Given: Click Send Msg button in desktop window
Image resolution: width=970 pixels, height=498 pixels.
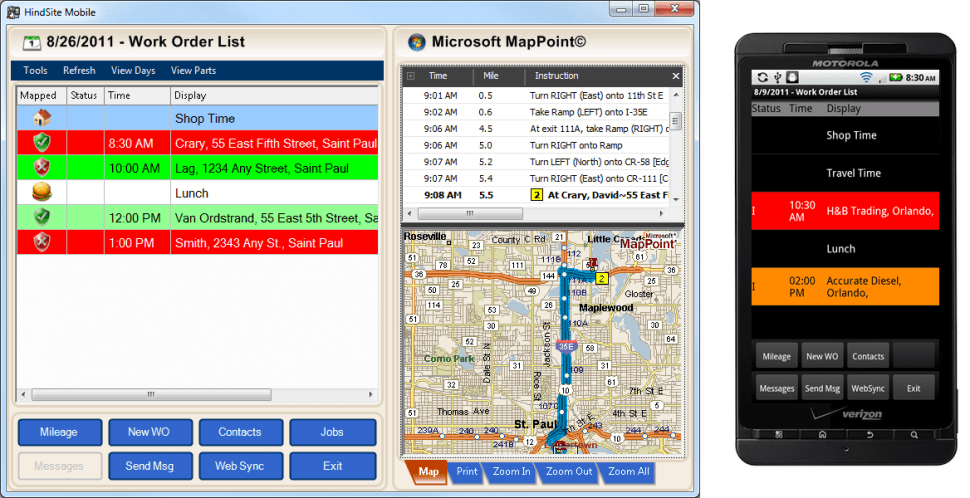Looking at the screenshot, I should 150,466.
